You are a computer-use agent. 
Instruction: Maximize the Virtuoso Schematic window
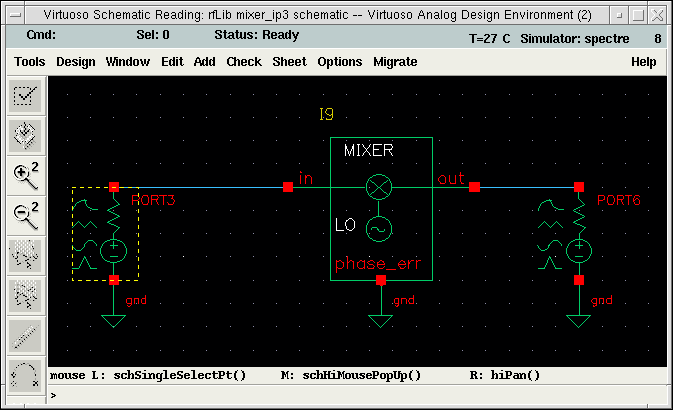(x=638, y=15)
